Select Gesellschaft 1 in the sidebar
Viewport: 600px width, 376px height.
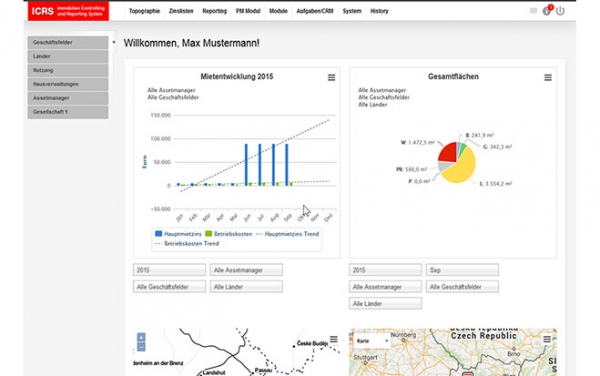(x=68, y=112)
